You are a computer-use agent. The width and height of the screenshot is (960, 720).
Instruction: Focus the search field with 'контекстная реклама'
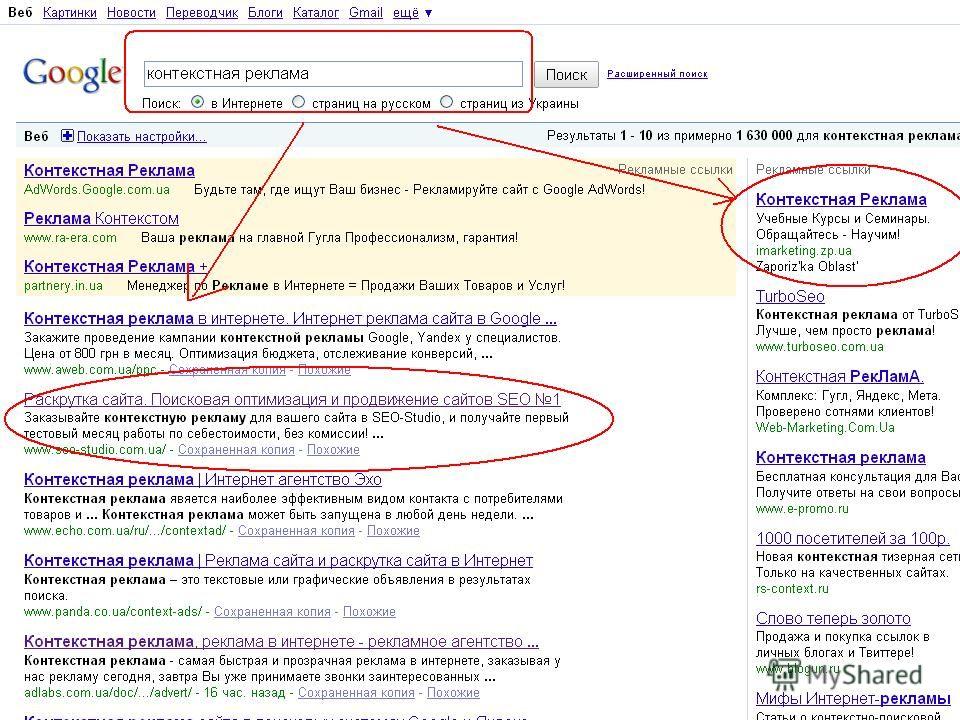click(x=333, y=74)
